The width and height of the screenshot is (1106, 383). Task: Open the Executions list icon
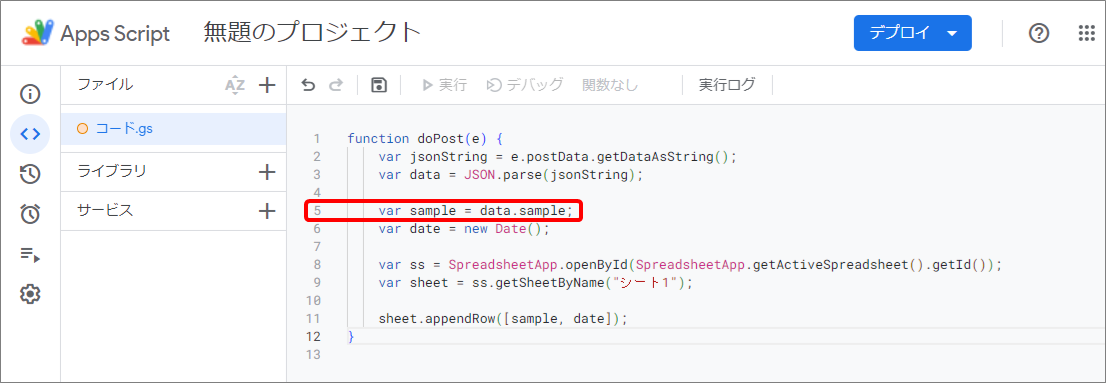[x=30, y=255]
